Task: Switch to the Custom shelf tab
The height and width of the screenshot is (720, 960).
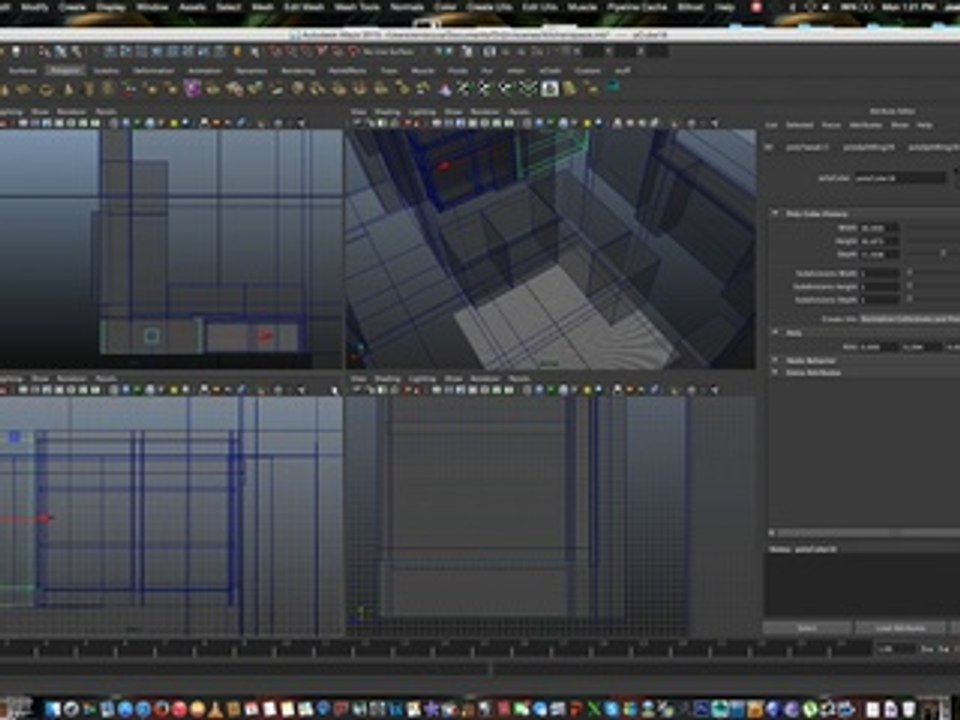Action: 587,71
